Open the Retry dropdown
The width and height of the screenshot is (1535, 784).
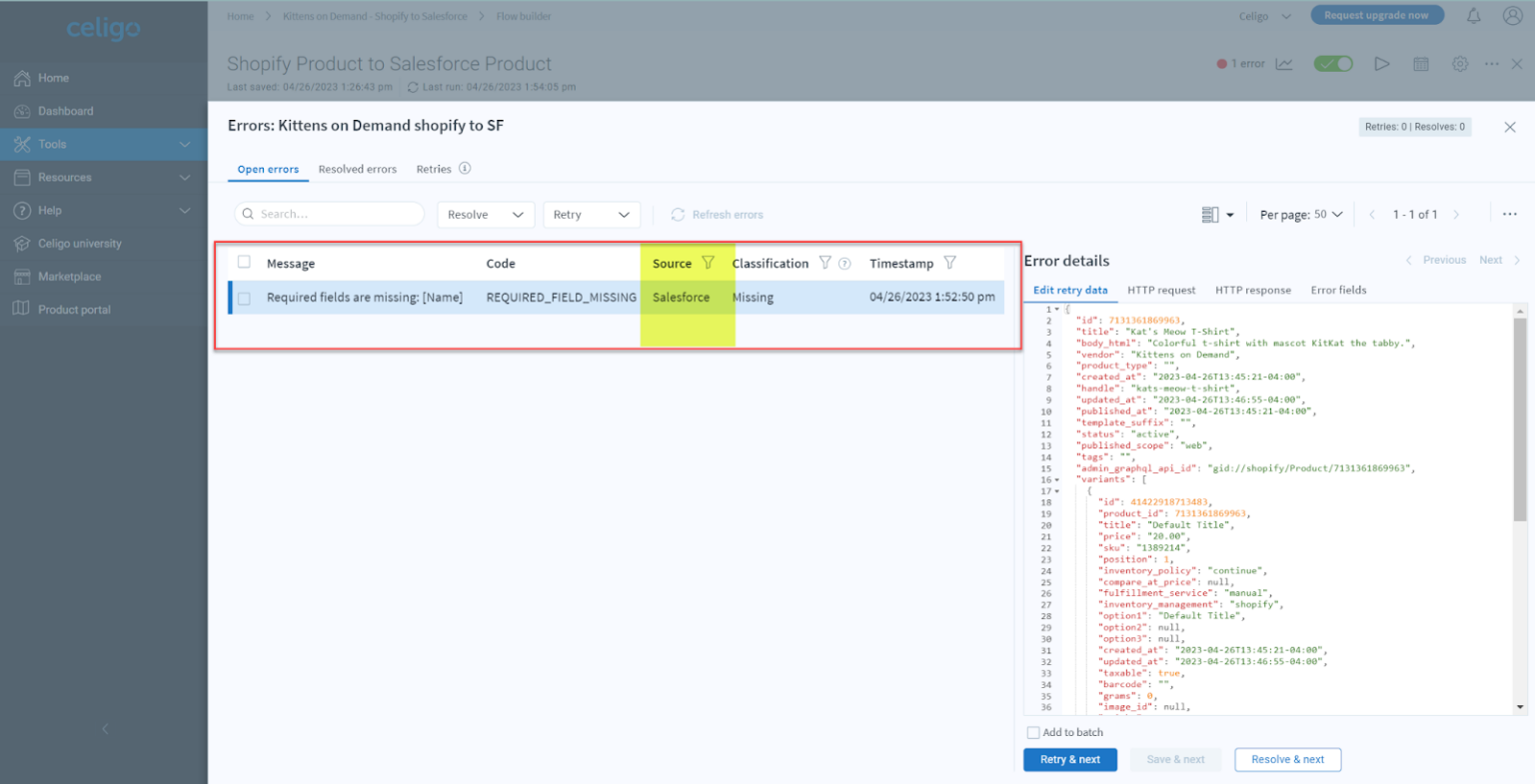pos(592,214)
